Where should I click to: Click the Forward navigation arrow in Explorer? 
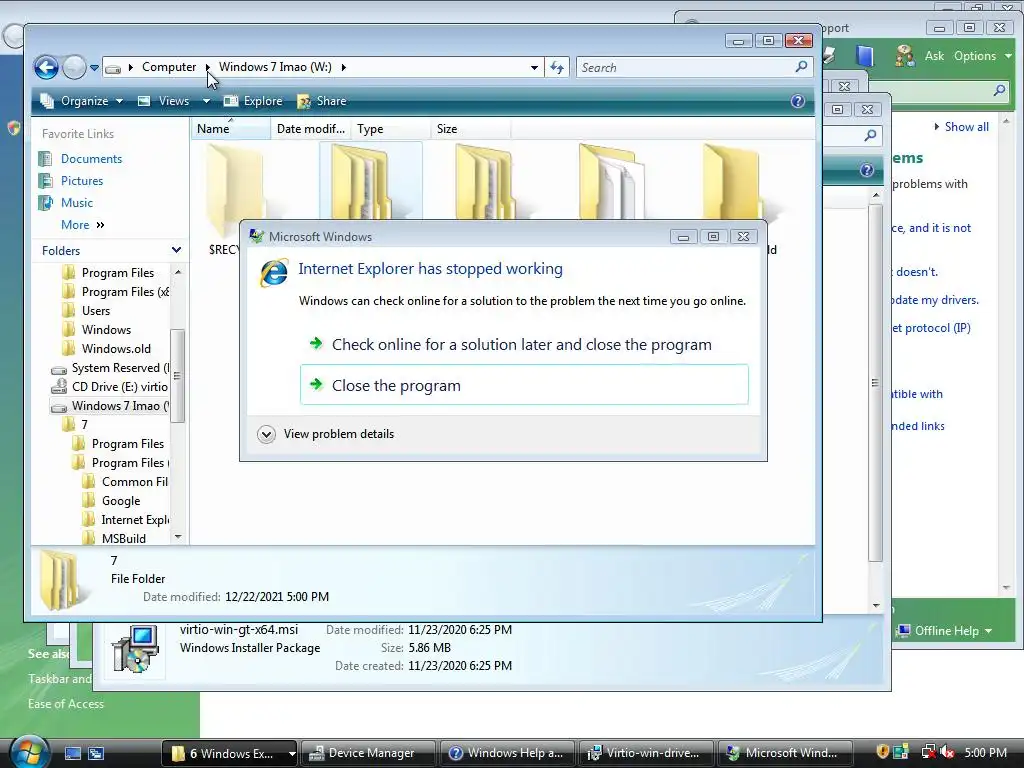(74, 67)
